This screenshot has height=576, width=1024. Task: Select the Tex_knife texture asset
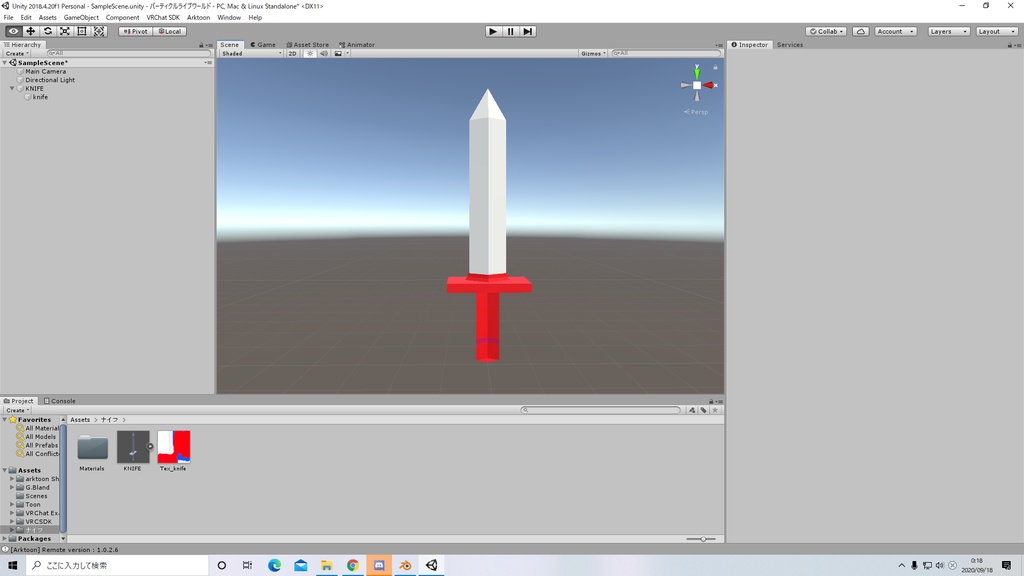(x=174, y=447)
